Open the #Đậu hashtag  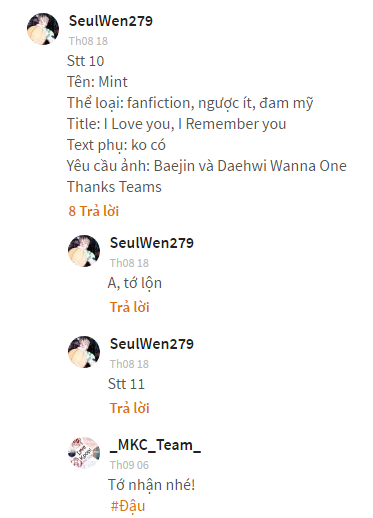128,506
